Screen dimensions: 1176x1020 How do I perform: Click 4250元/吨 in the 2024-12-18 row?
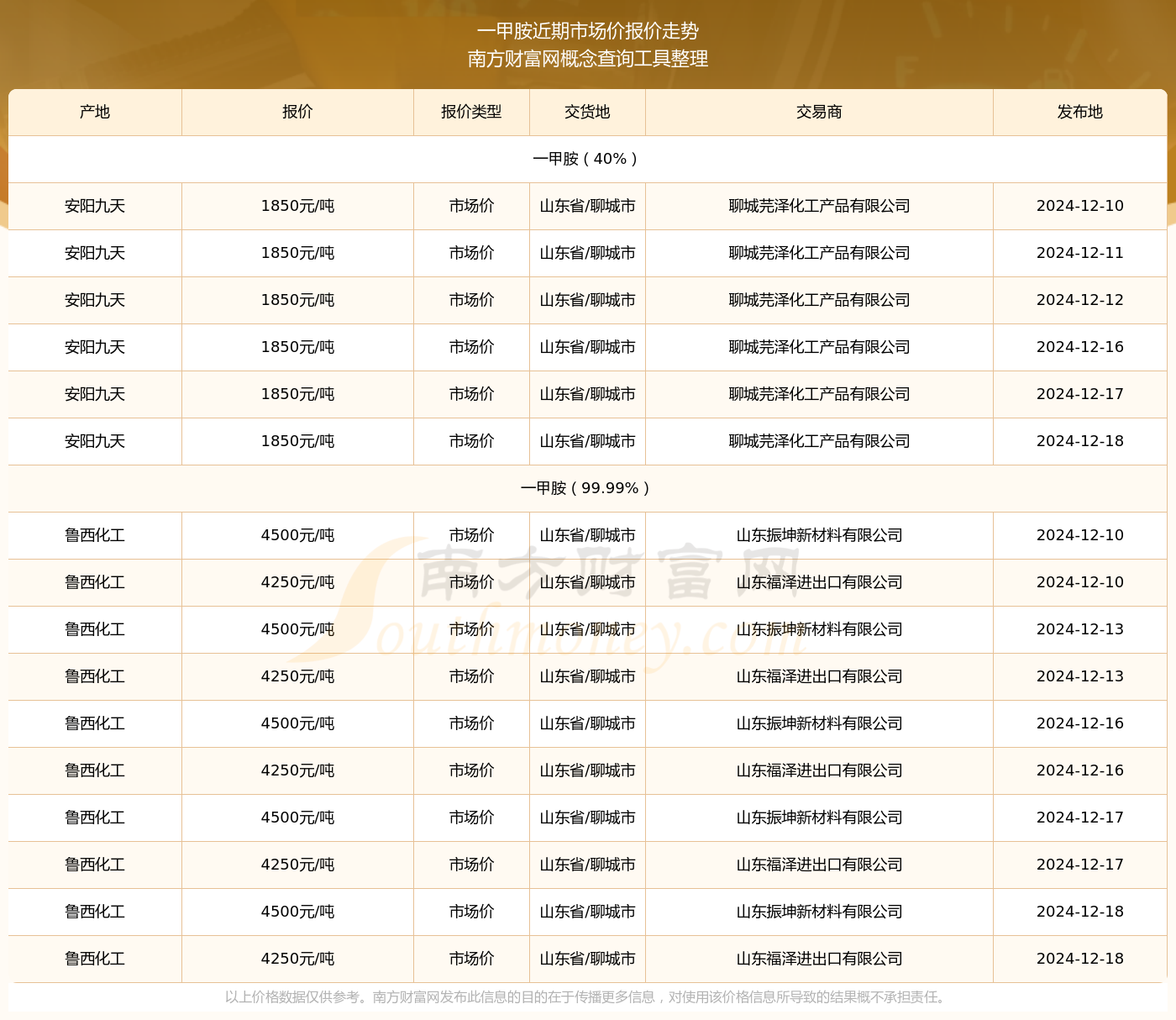tap(297, 959)
